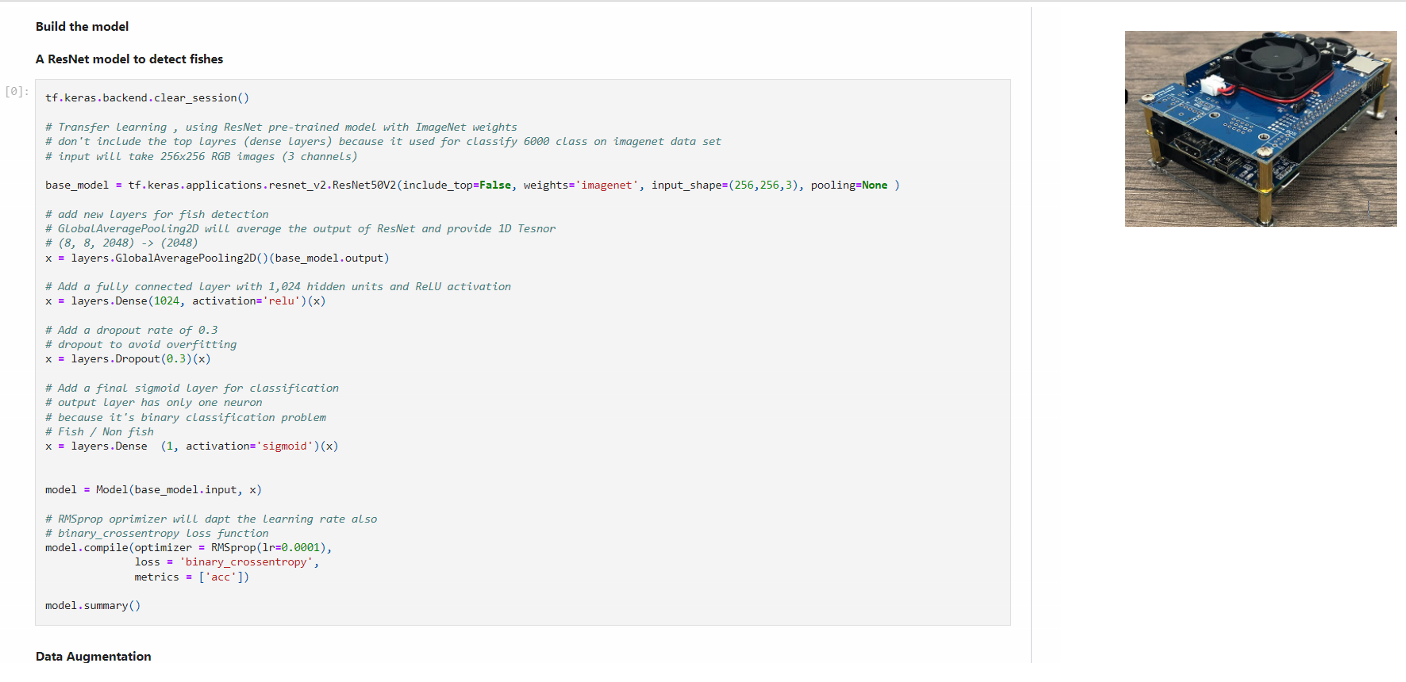Click the Dense(1024, activation='relu') line
Image resolution: width=1406 pixels, height=682 pixels.
tap(185, 301)
